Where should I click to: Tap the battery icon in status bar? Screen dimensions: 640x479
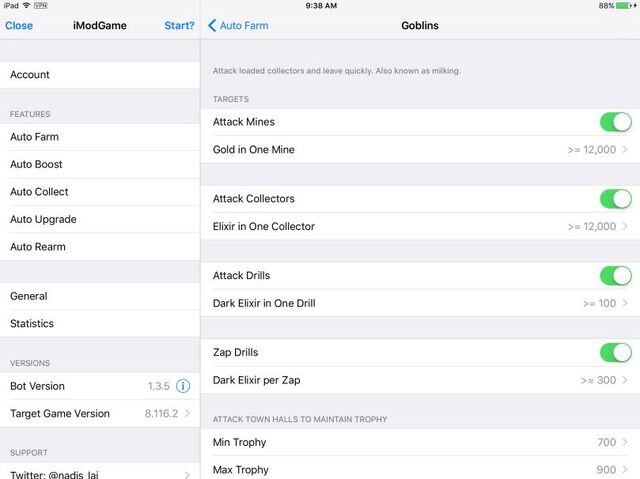(x=624, y=5)
